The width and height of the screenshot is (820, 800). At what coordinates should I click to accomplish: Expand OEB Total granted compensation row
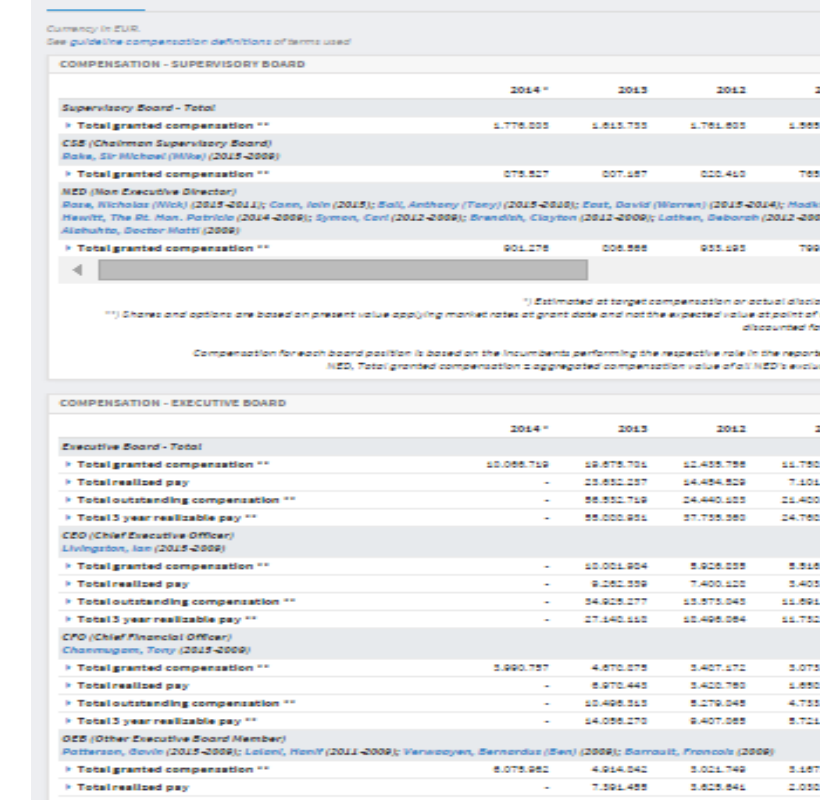[x=67, y=769]
